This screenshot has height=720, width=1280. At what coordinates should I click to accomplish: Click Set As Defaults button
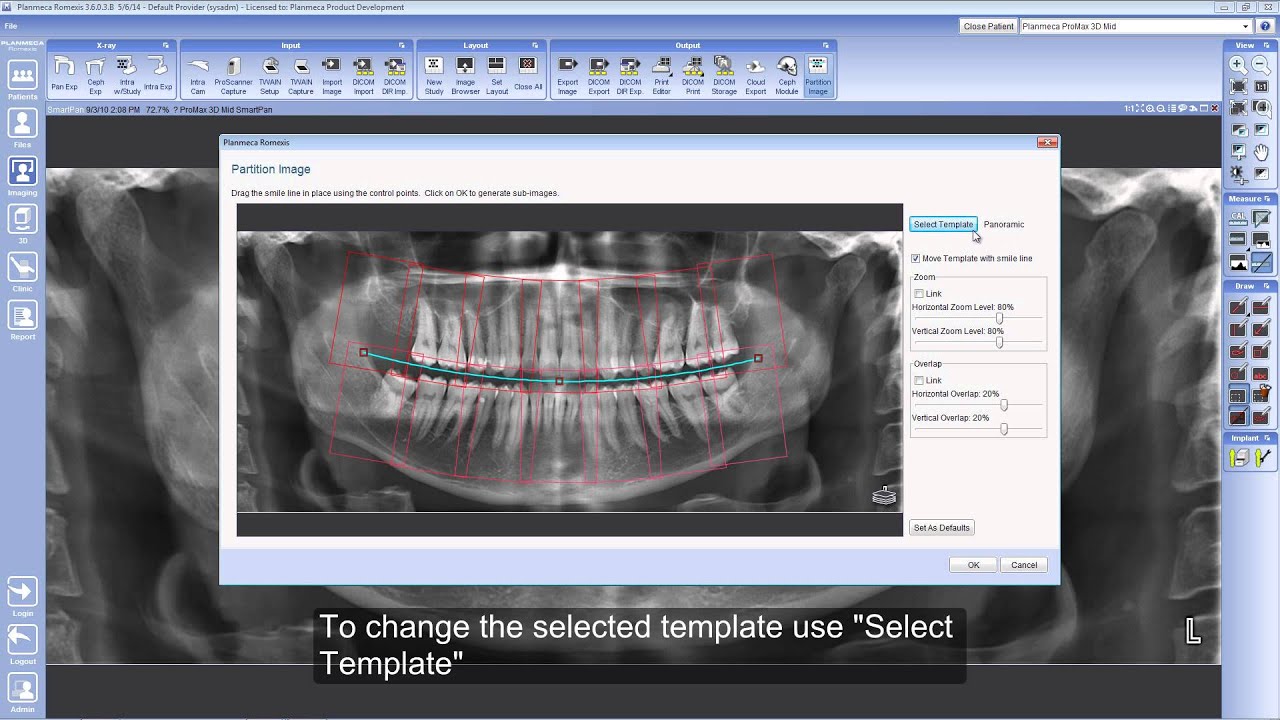coord(941,528)
